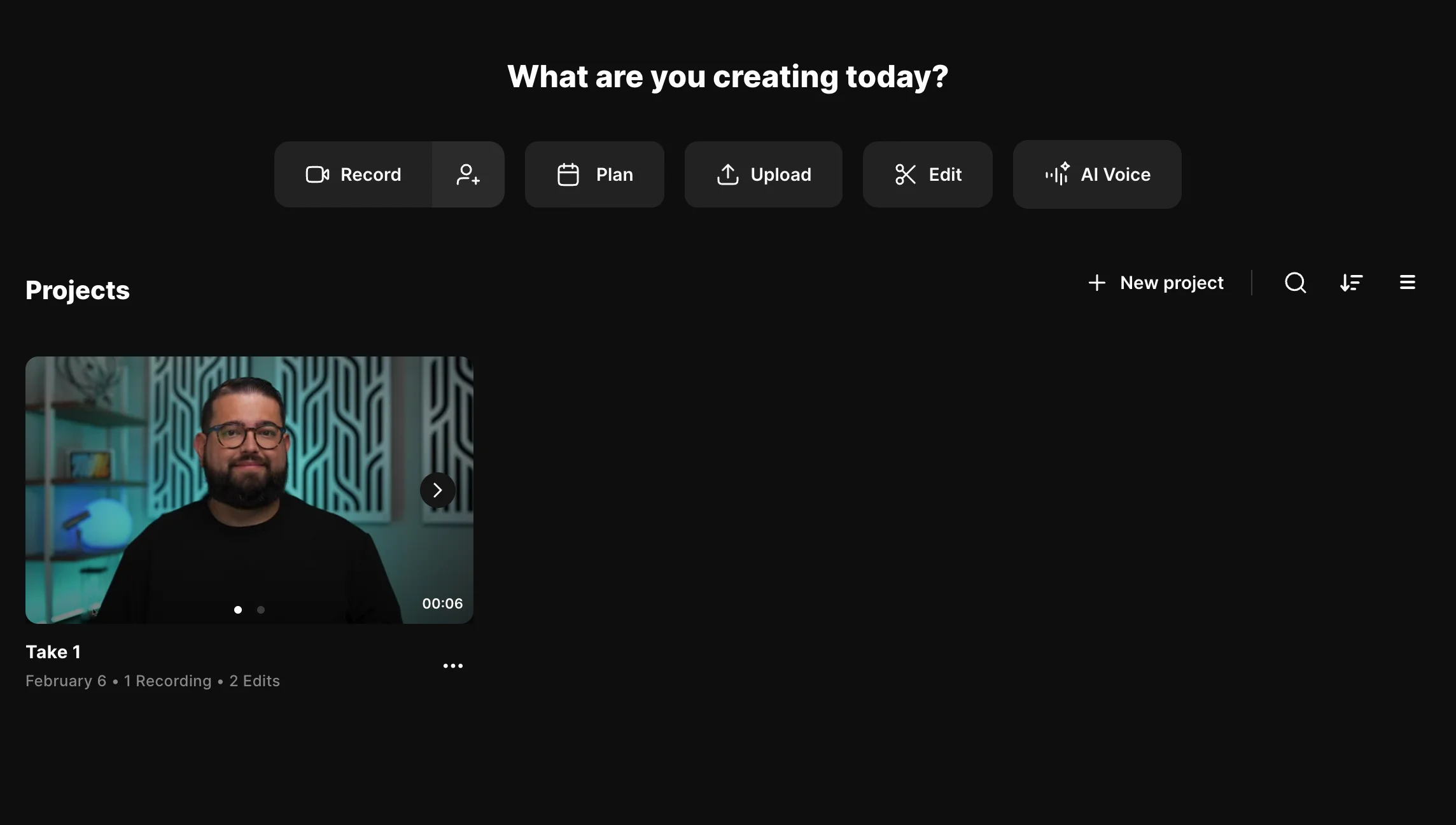
Task: Select the Record camera icon
Action: click(317, 174)
